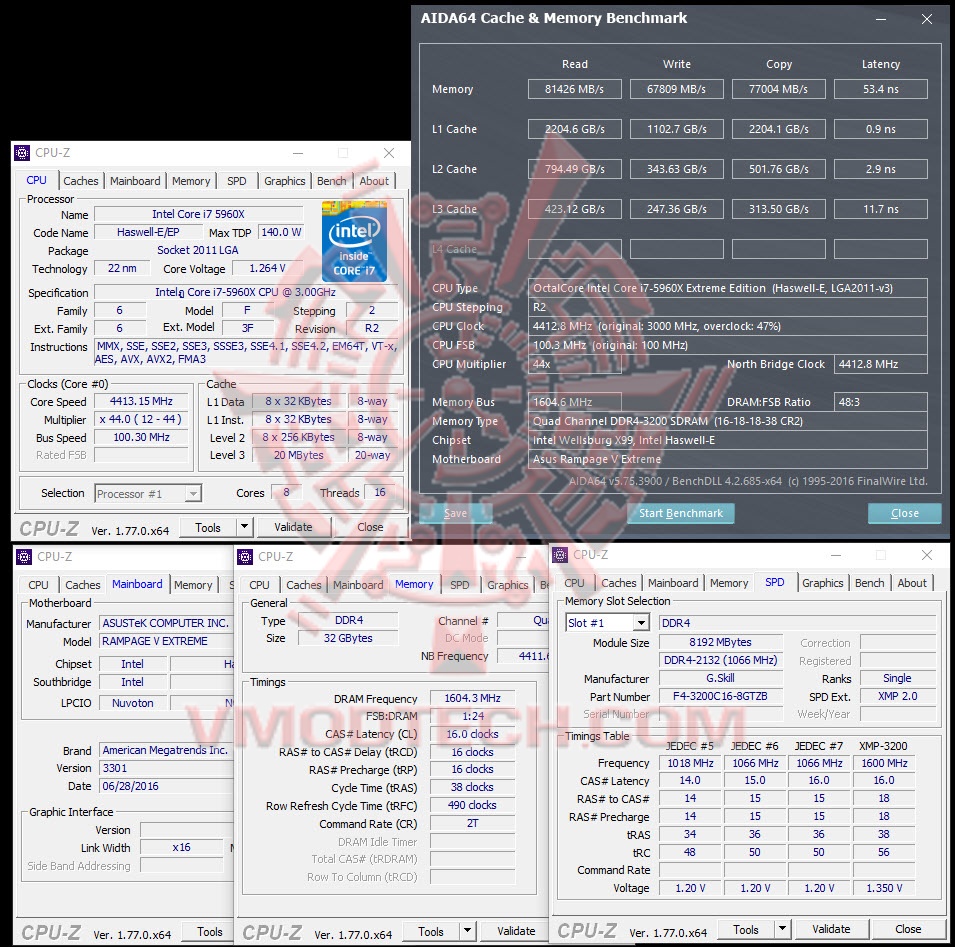The image size is (955, 947).
Task: Click L3 Cache Copy 313.50 GB/s field
Action: (778, 209)
